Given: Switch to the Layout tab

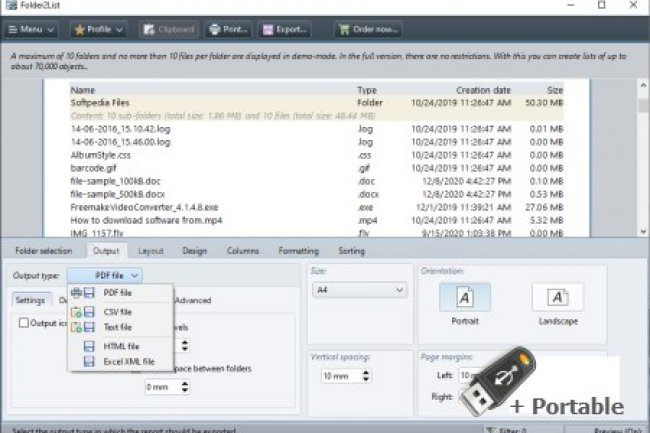Looking at the screenshot, I should tap(151, 251).
